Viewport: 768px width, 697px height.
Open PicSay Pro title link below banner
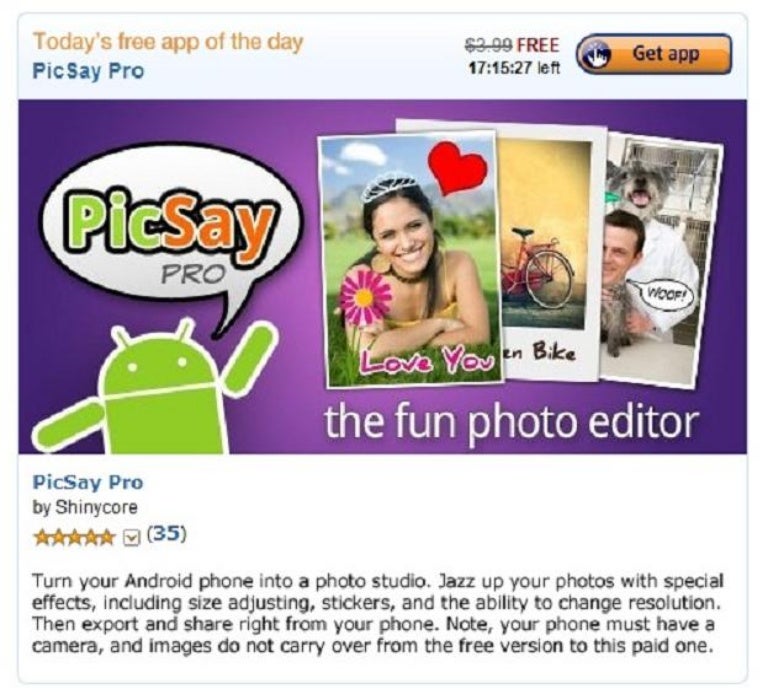(88, 482)
